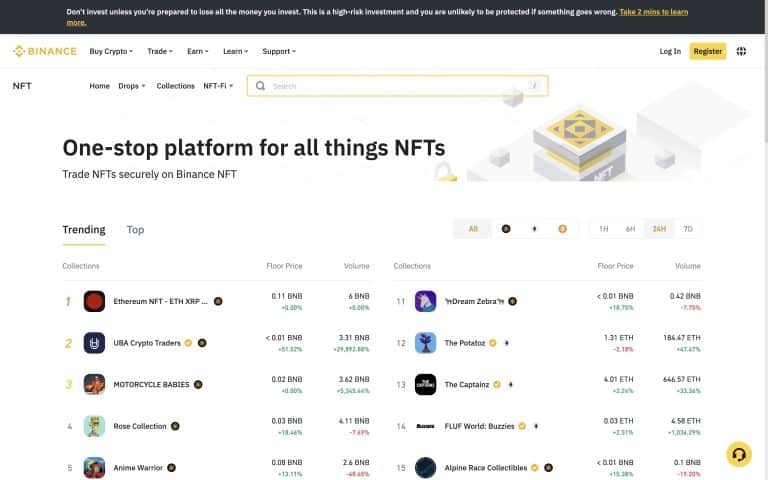Click the 0.11 BNB floor price
This screenshot has height=480, width=768.
pyautogui.click(x=287, y=296)
